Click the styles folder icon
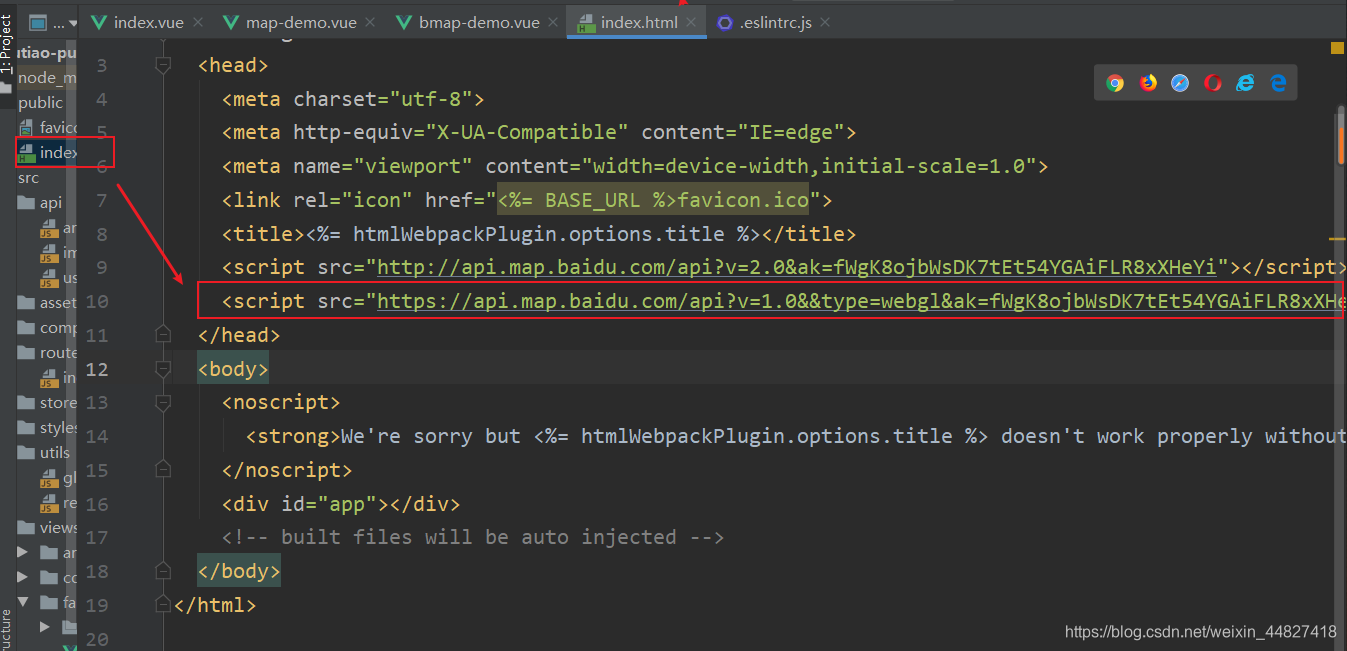 [x=25, y=428]
